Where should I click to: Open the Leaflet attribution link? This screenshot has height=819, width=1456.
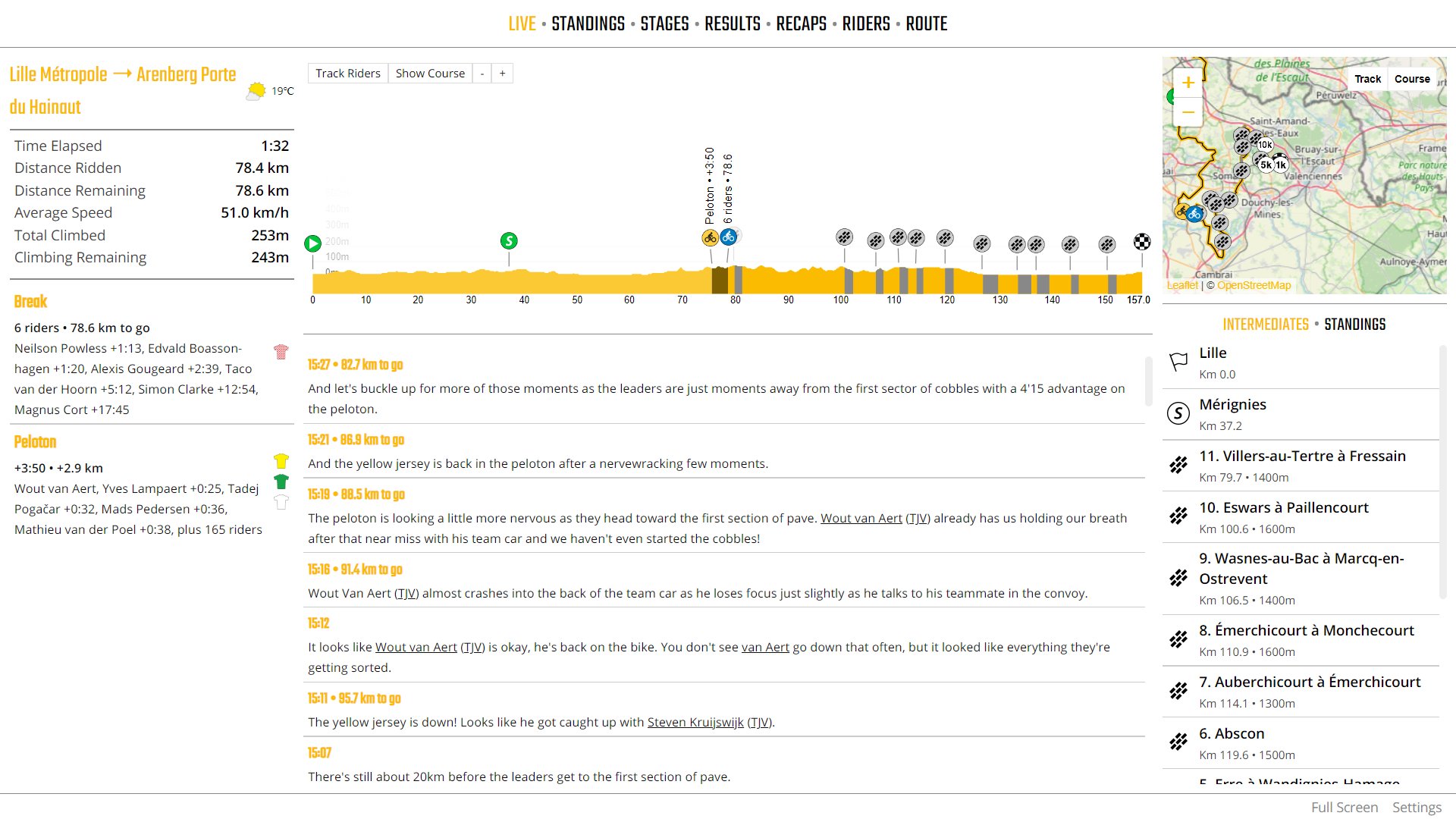click(x=1182, y=286)
